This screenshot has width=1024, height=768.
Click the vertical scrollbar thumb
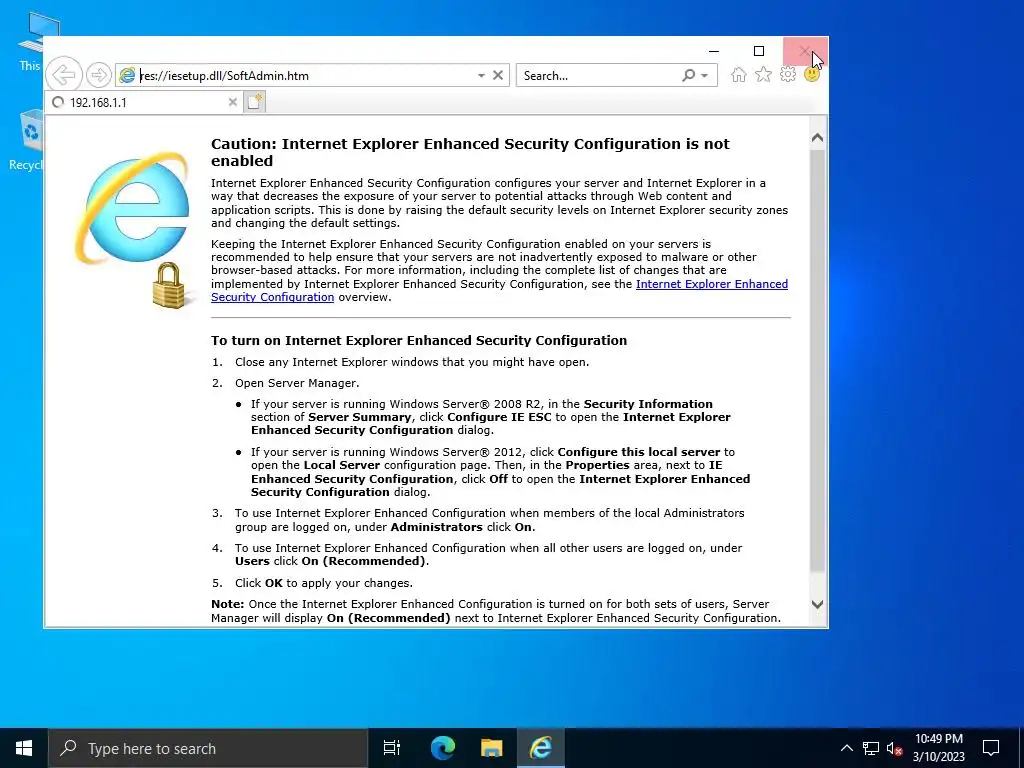818,359
